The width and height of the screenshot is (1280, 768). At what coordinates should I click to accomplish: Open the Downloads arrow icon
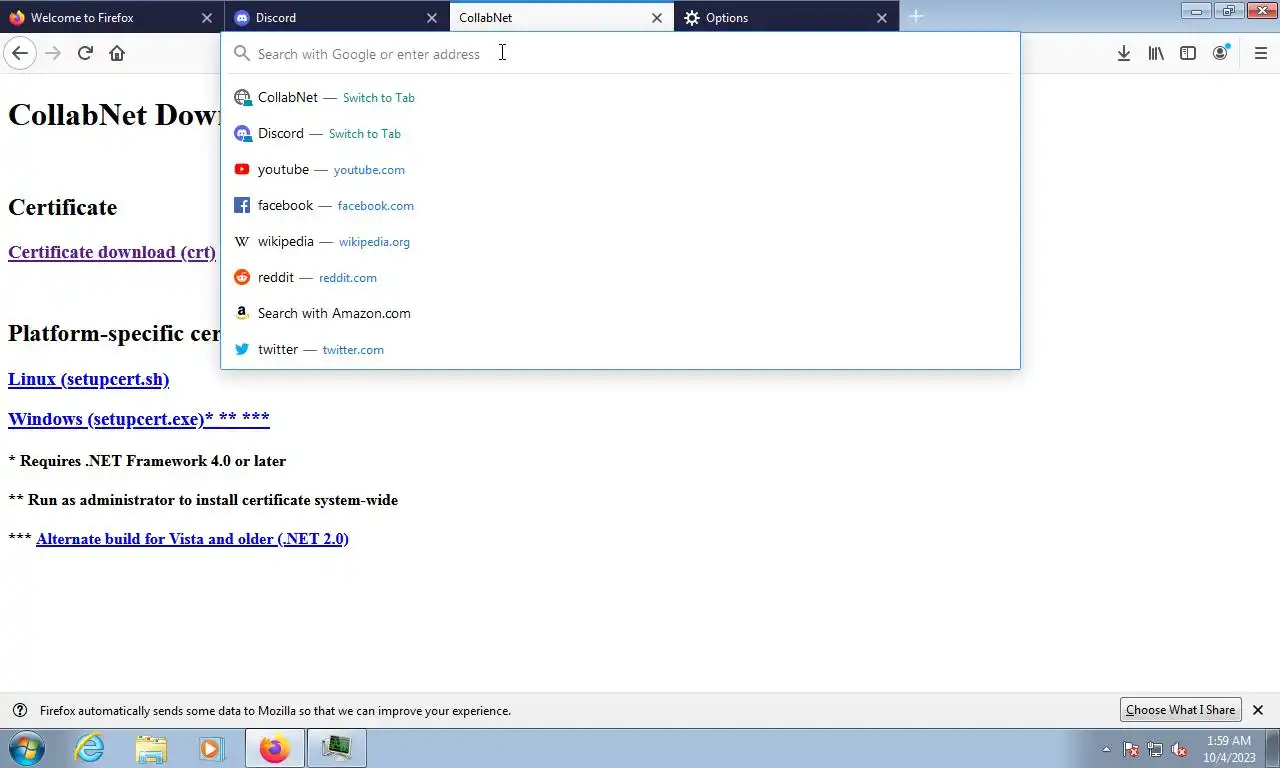(x=1124, y=53)
